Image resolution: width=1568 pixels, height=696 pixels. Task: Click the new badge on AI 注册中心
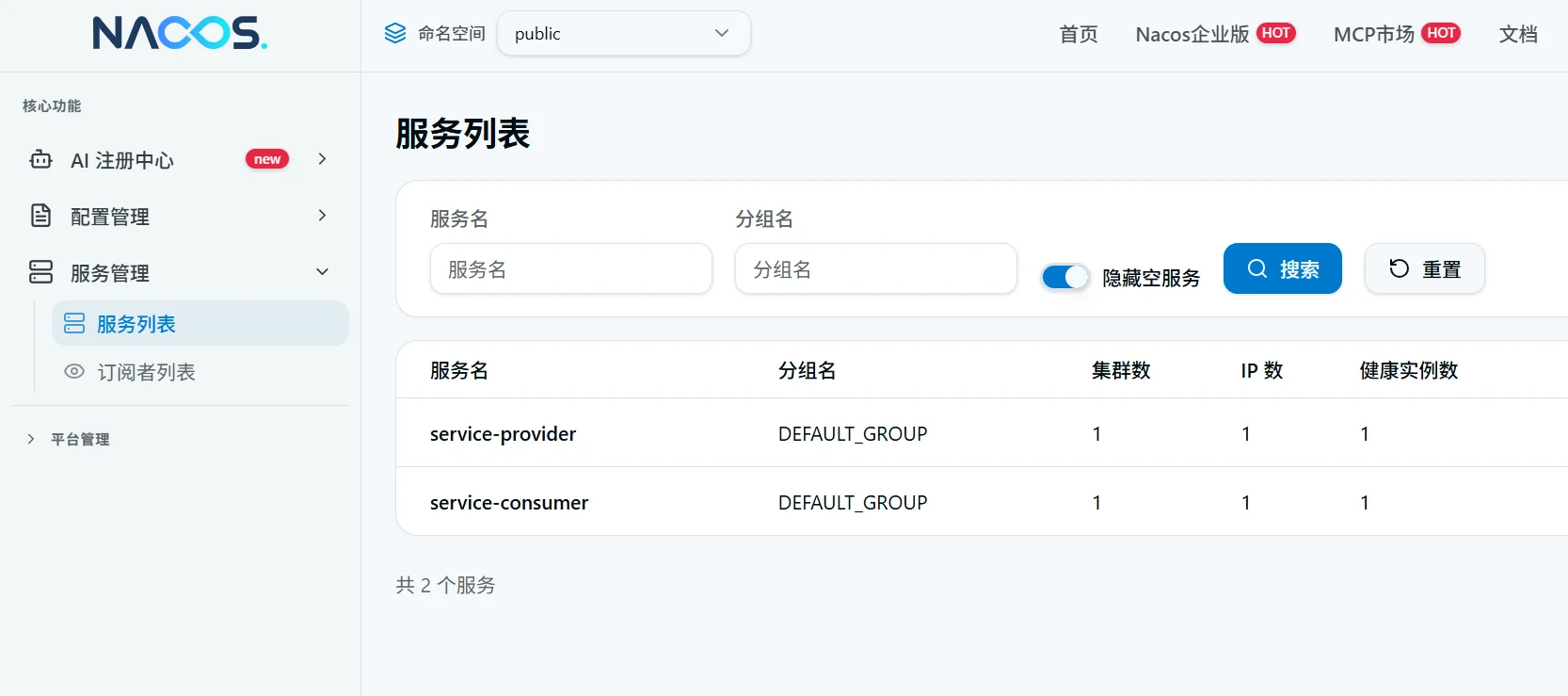(267, 159)
